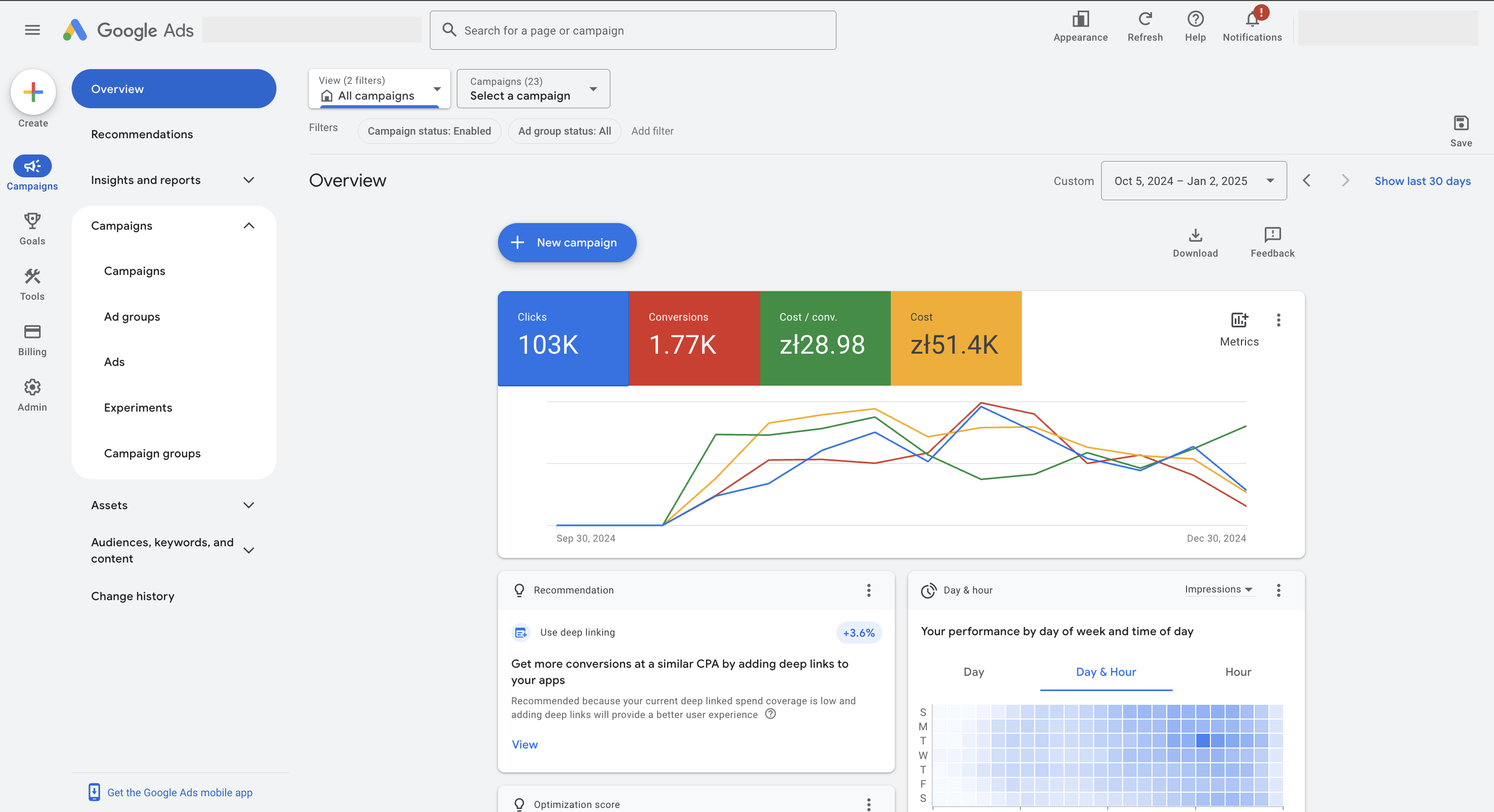Download the overview report
This screenshot has height=812, width=1494.
point(1195,242)
